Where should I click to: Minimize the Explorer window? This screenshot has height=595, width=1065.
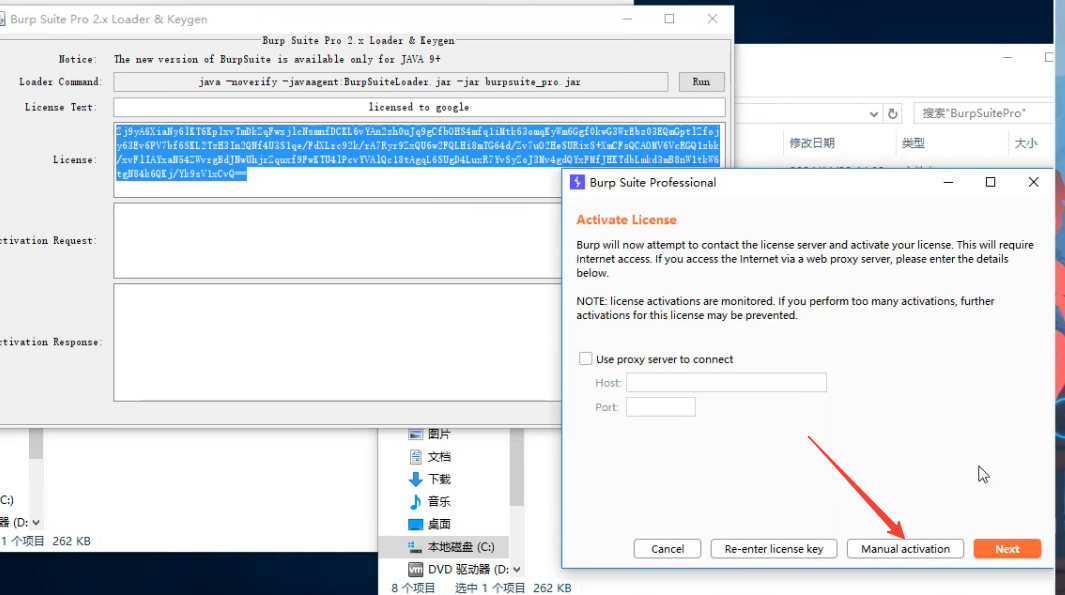click(1007, 58)
